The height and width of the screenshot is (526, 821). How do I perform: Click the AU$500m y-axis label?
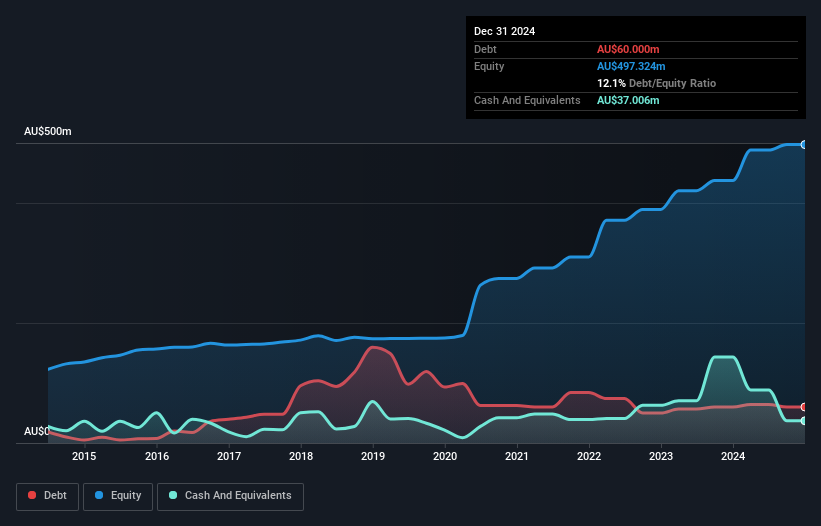click(48, 131)
